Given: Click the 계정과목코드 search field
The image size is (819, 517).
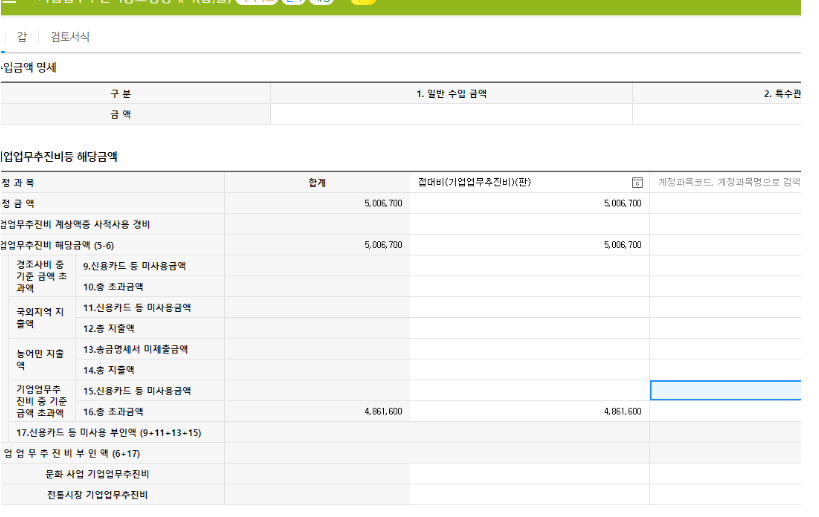Looking at the screenshot, I should click(728, 182).
